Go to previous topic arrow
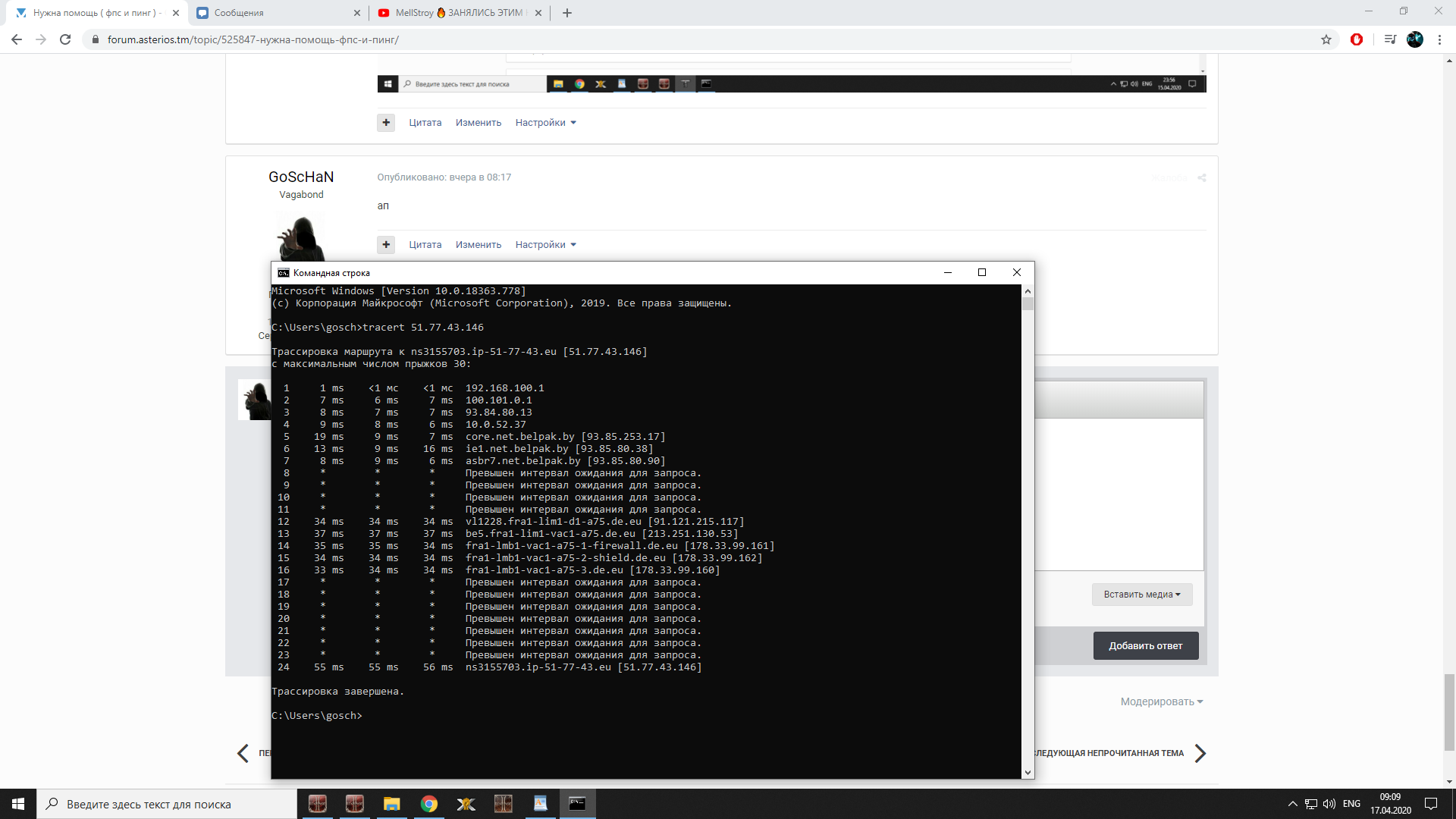This screenshot has width=1456, height=819. [243, 753]
